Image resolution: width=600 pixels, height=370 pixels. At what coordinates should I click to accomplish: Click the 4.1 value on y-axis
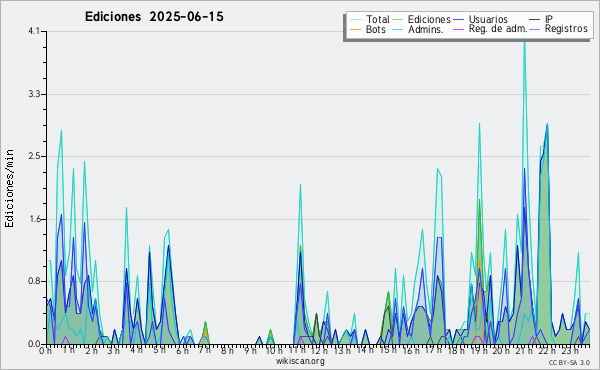coord(34,31)
